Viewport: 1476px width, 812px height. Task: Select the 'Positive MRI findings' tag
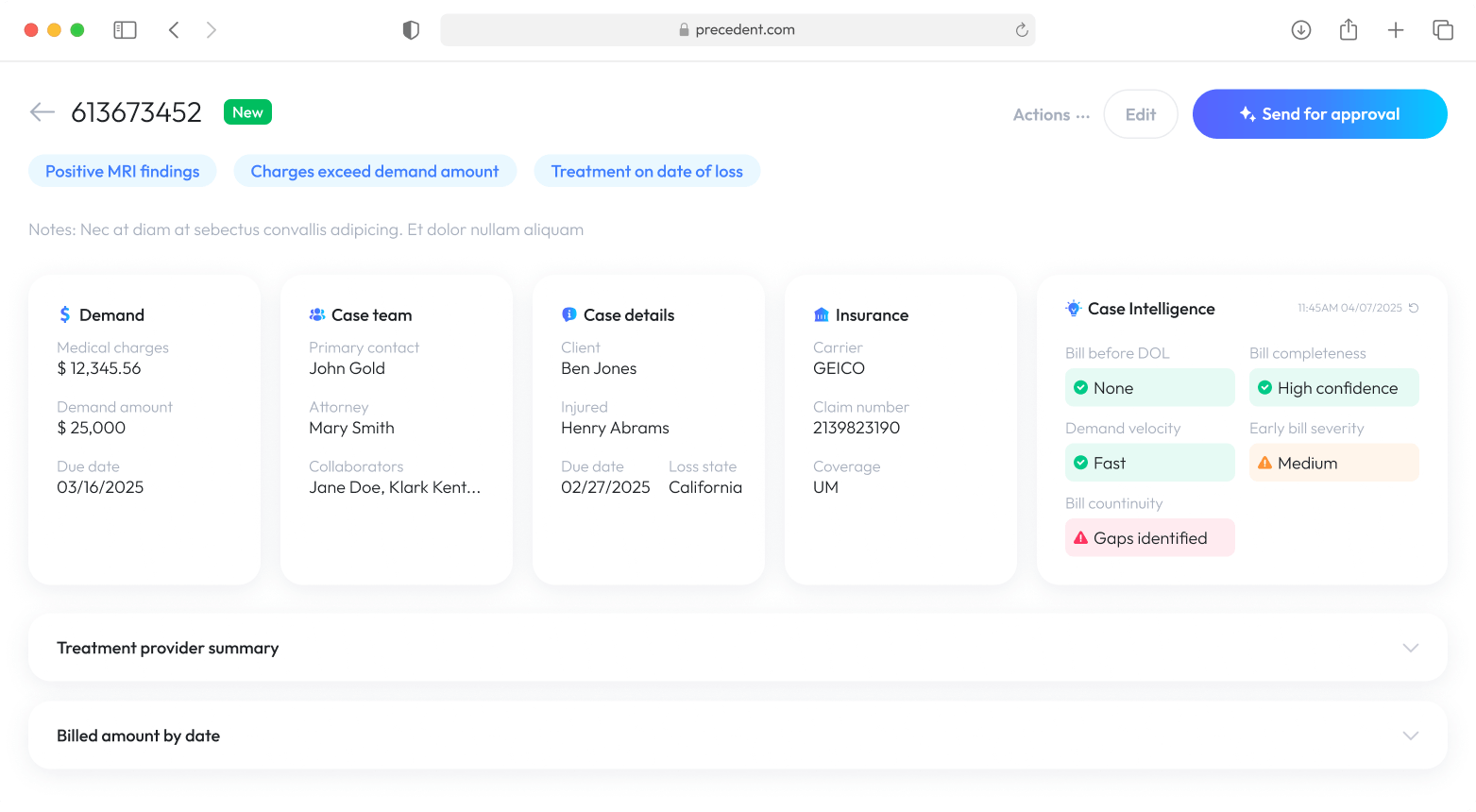(122, 171)
